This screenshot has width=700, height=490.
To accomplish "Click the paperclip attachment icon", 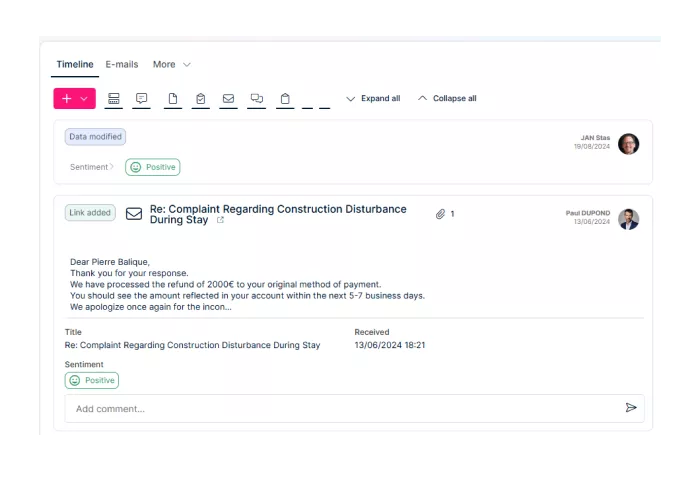I will click(x=441, y=214).
